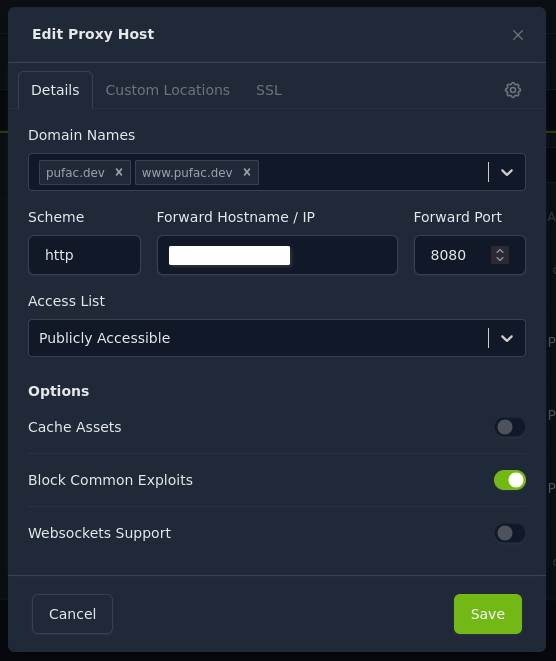The width and height of the screenshot is (556, 661).
Task: Remove pufac.dev domain tag
Action: (x=119, y=172)
